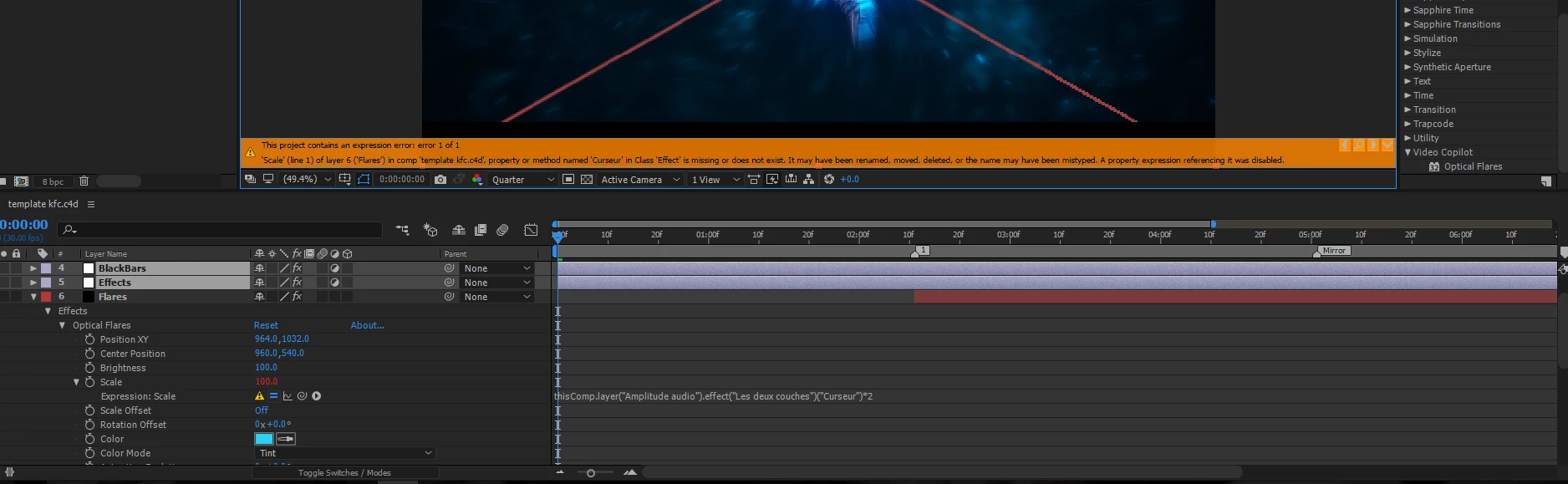1568x484 pixels.
Task: Open the timeline panel menu icon
Action: click(x=91, y=204)
